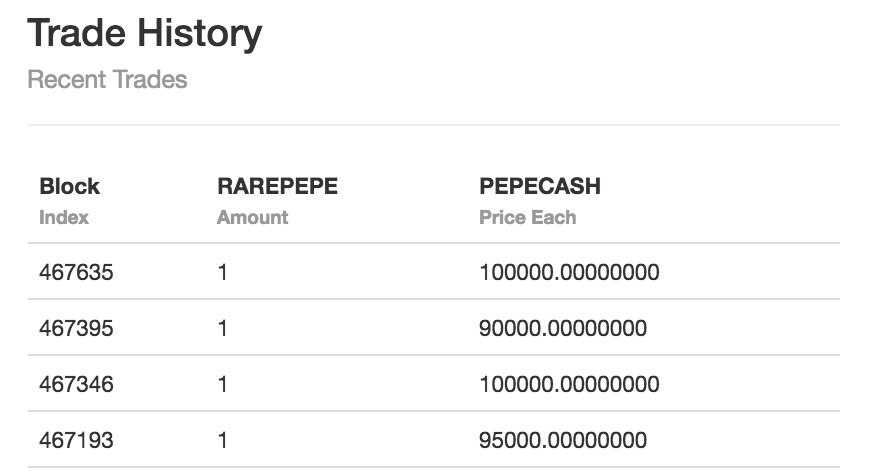The width and height of the screenshot is (884, 474).
Task: Click price 100000.00000000 in block 467346 row
Action: point(569,384)
